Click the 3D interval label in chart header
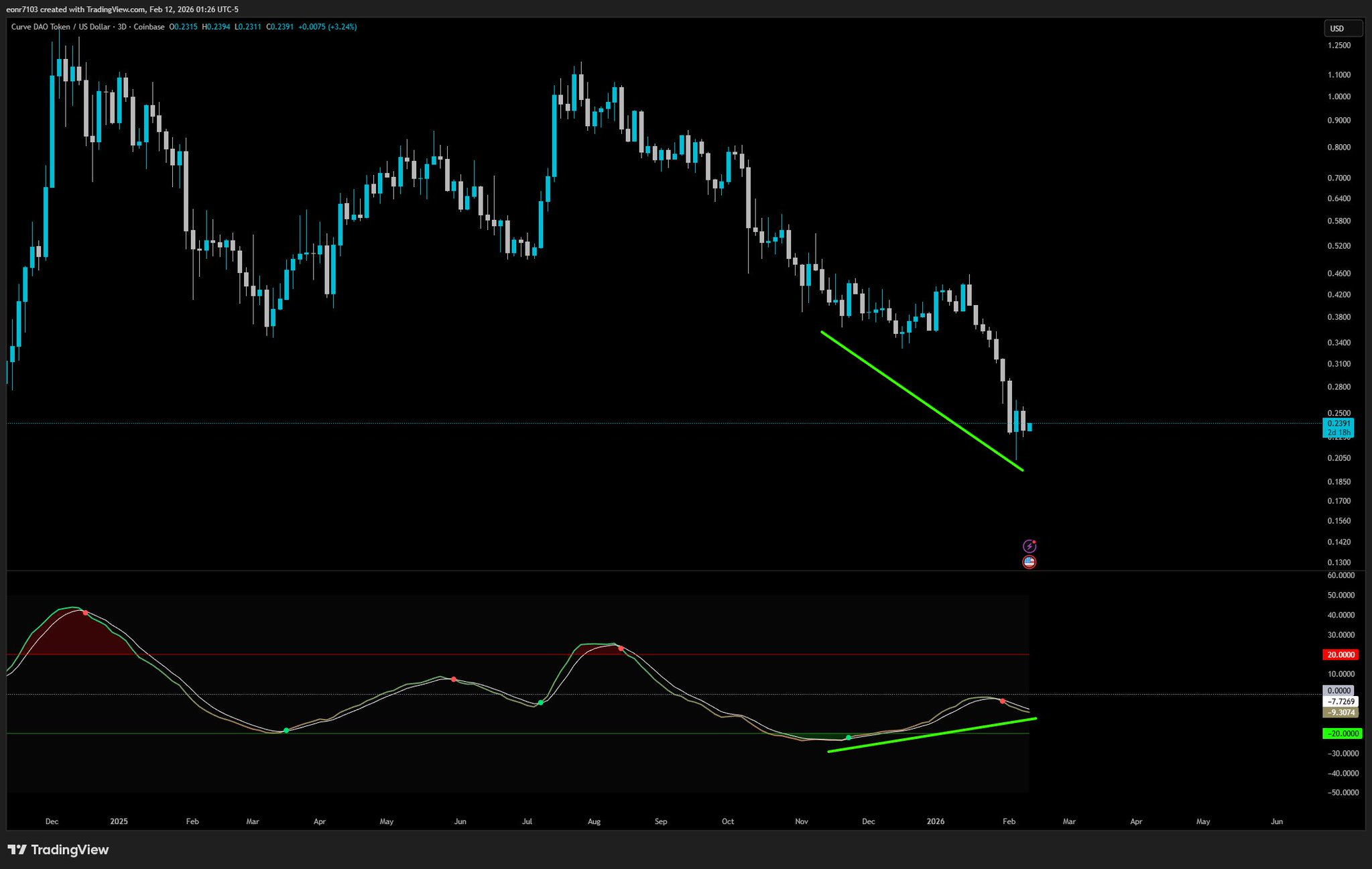This screenshot has width=1372, height=869. coord(122,27)
